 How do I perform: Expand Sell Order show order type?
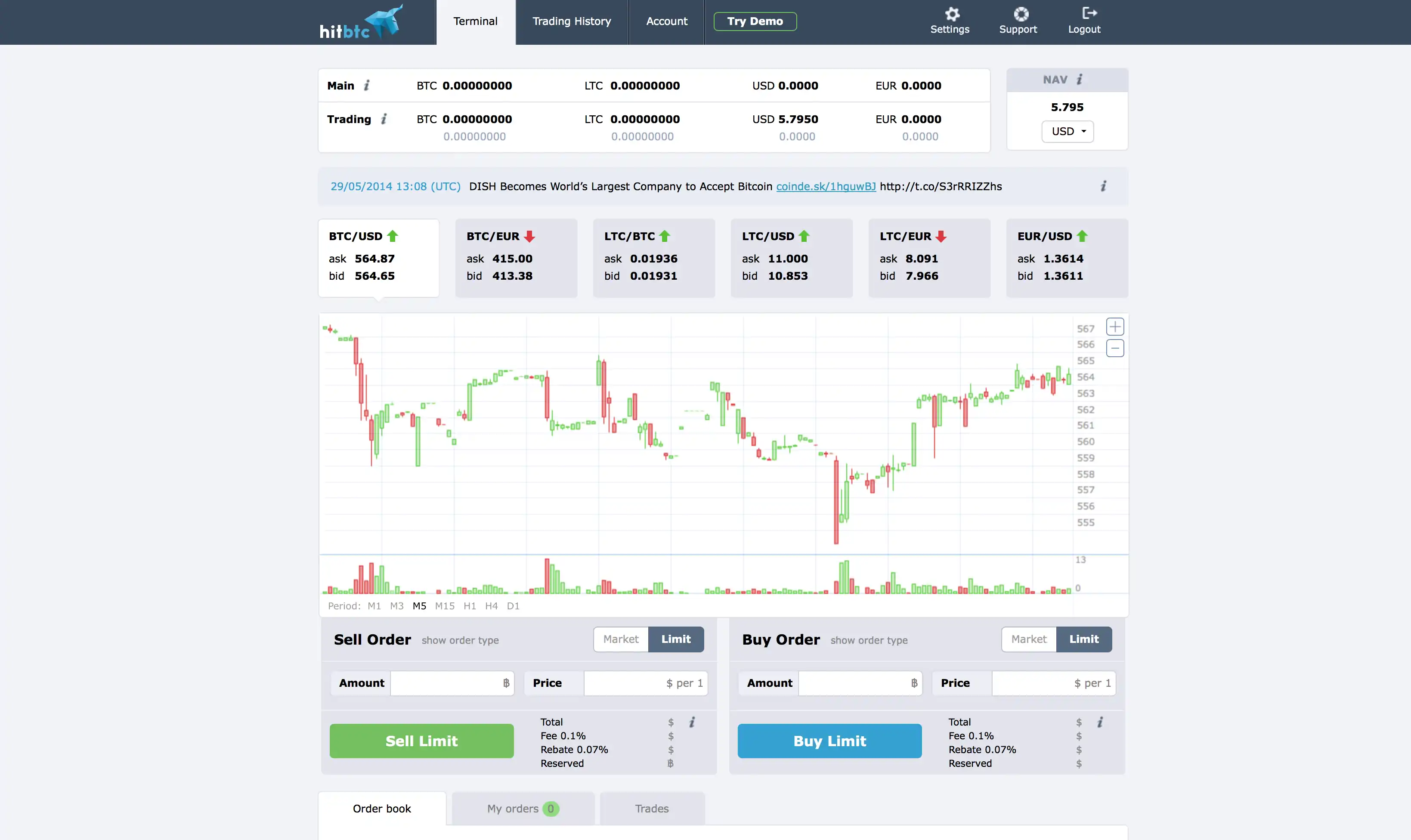click(x=460, y=640)
